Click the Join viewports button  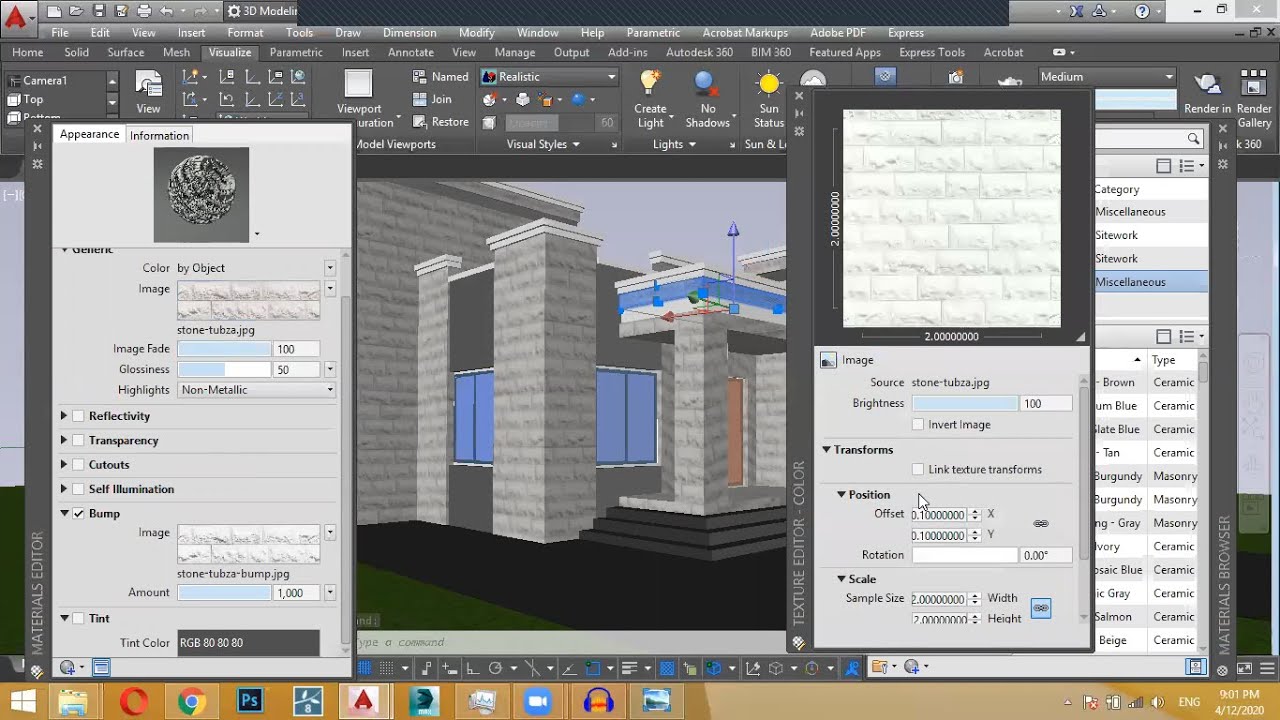432,99
